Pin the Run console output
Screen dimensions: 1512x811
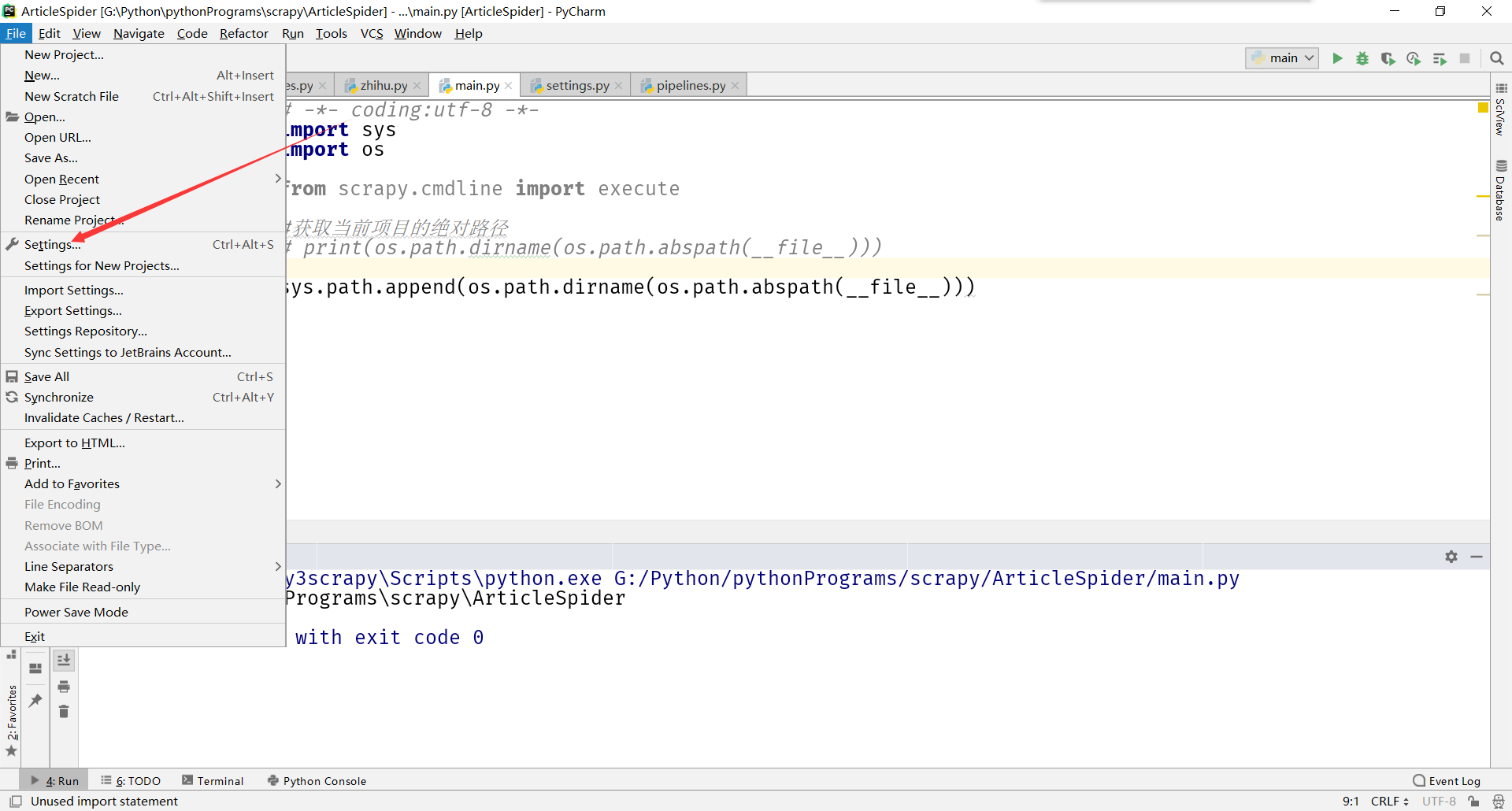tap(35, 701)
